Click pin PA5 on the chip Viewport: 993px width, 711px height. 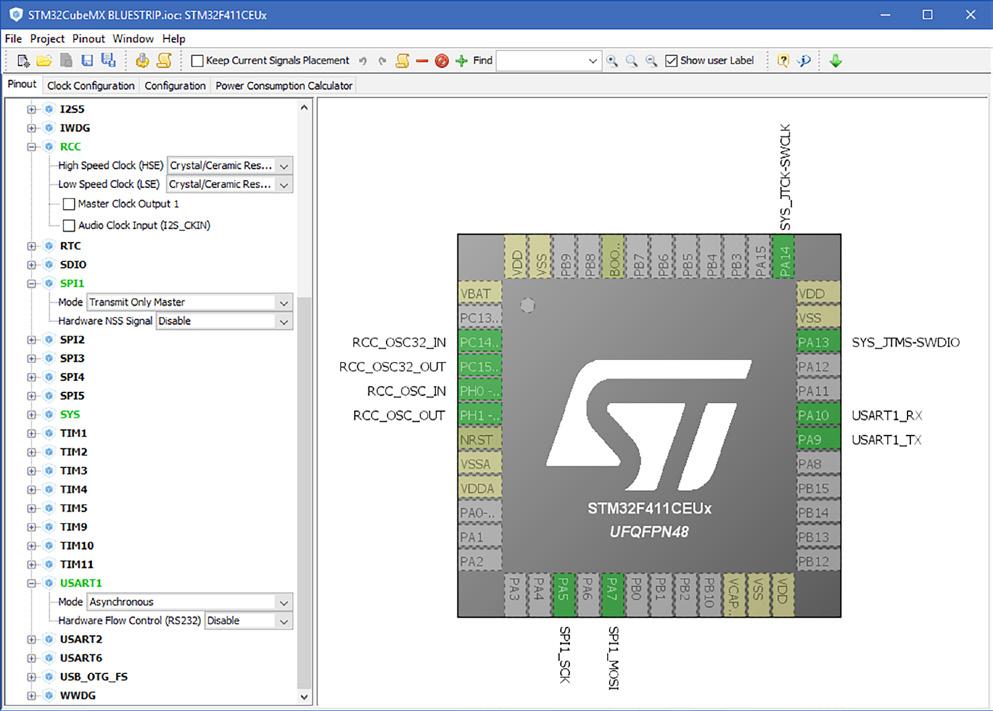563,595
